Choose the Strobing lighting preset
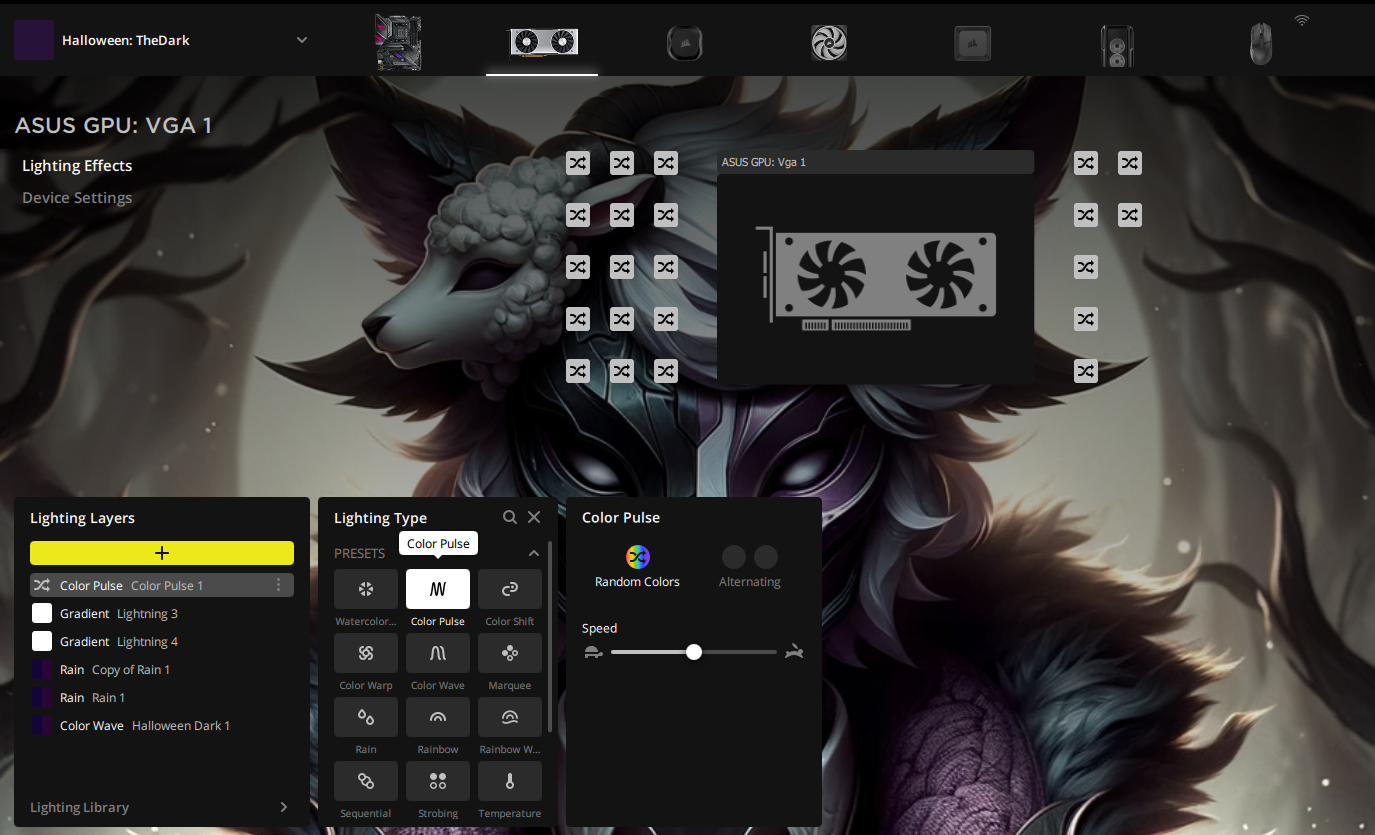This screenshot has width=1375, height=835. (x=438, y=781)
